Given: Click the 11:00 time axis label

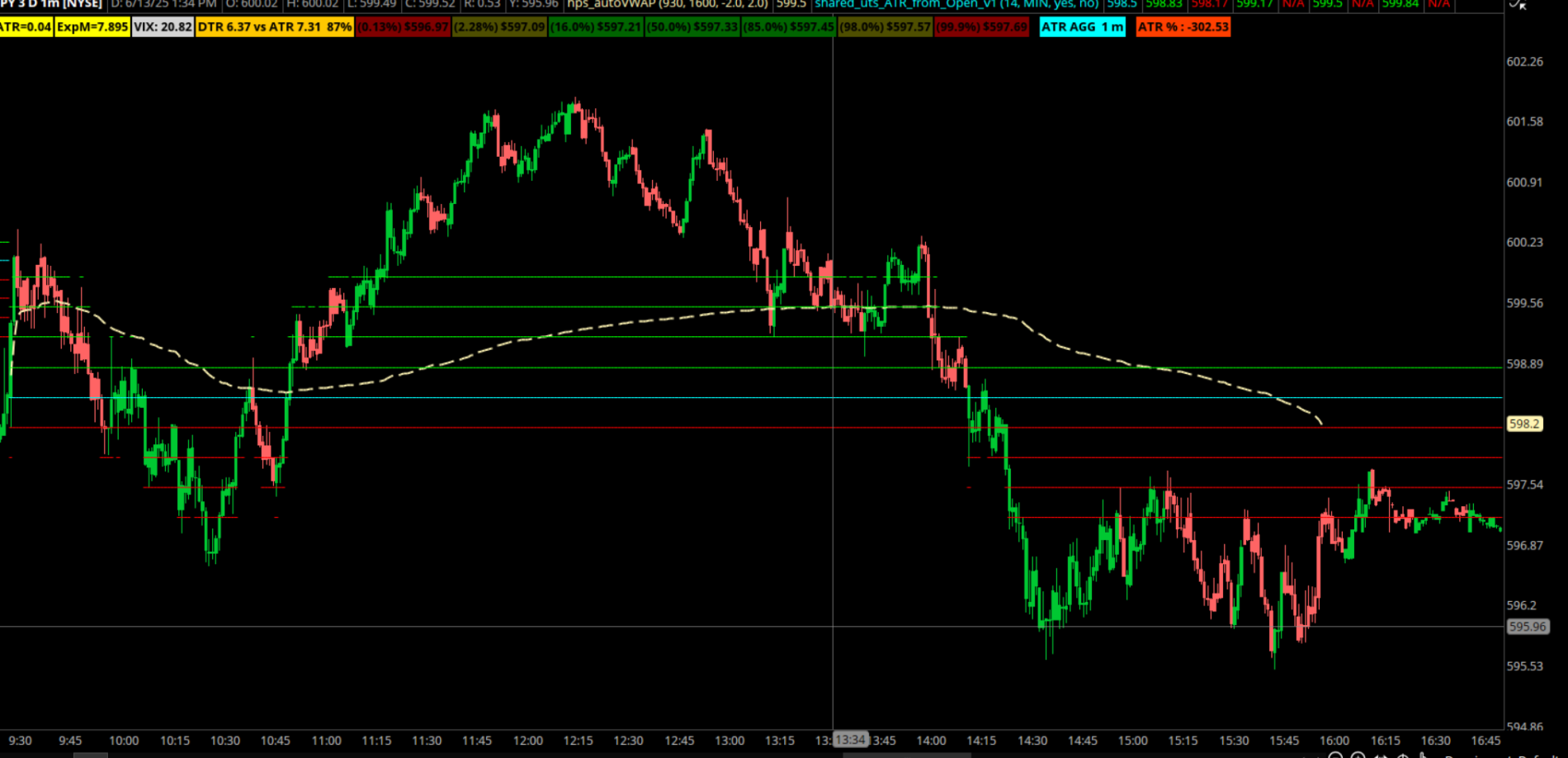Looking at the screenshot, I should [x=326, y=741].
